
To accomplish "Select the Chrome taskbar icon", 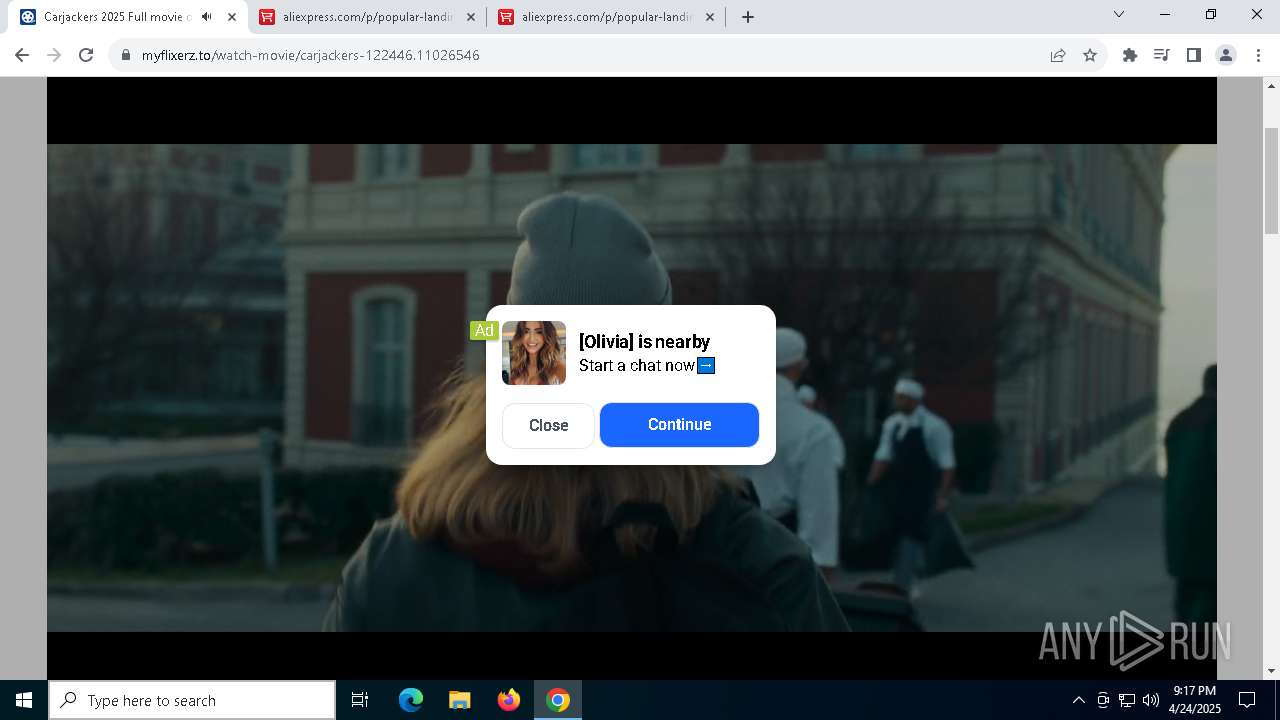I will click(558, 700).
